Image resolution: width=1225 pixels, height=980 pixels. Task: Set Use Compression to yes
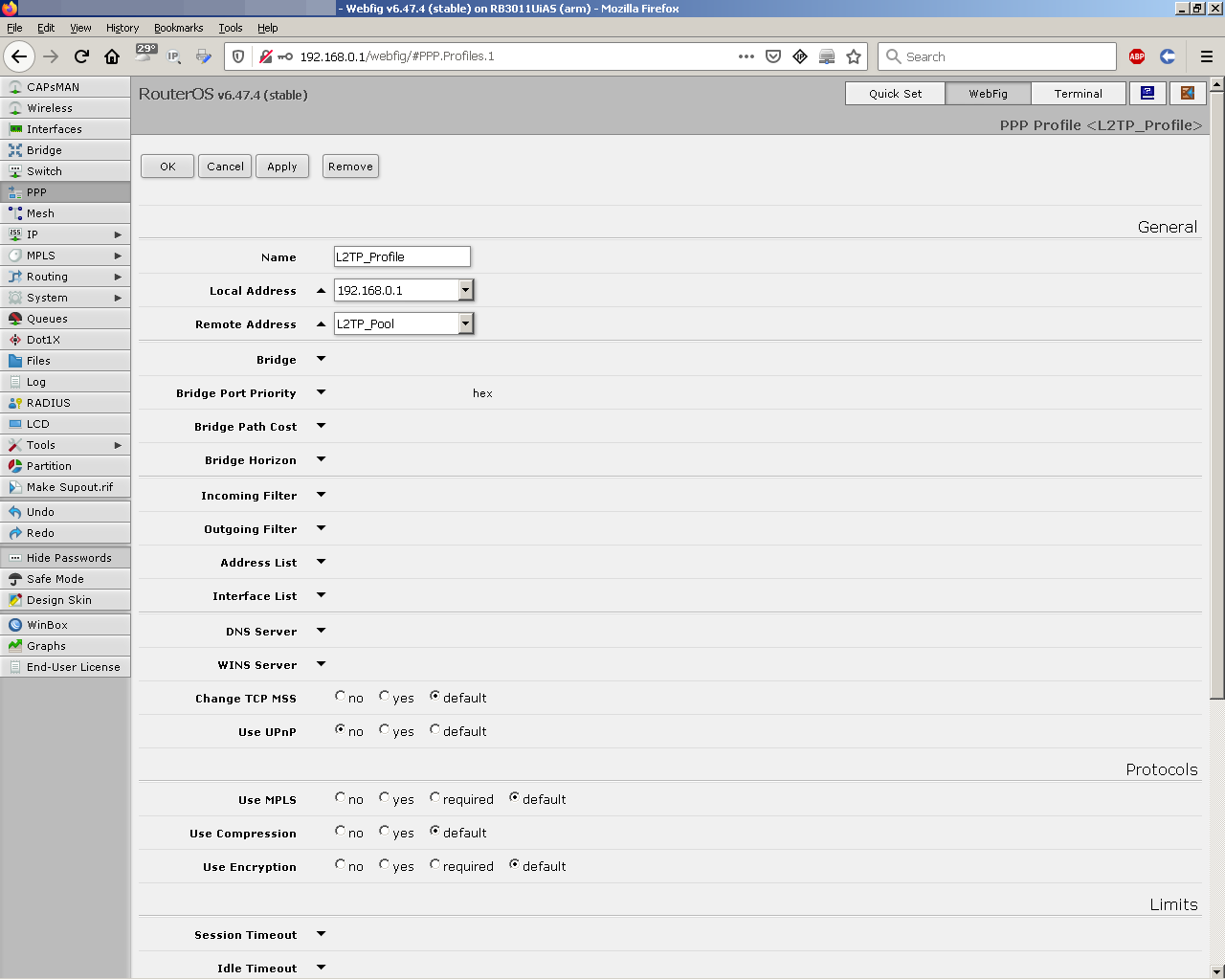tap(384, 832)
